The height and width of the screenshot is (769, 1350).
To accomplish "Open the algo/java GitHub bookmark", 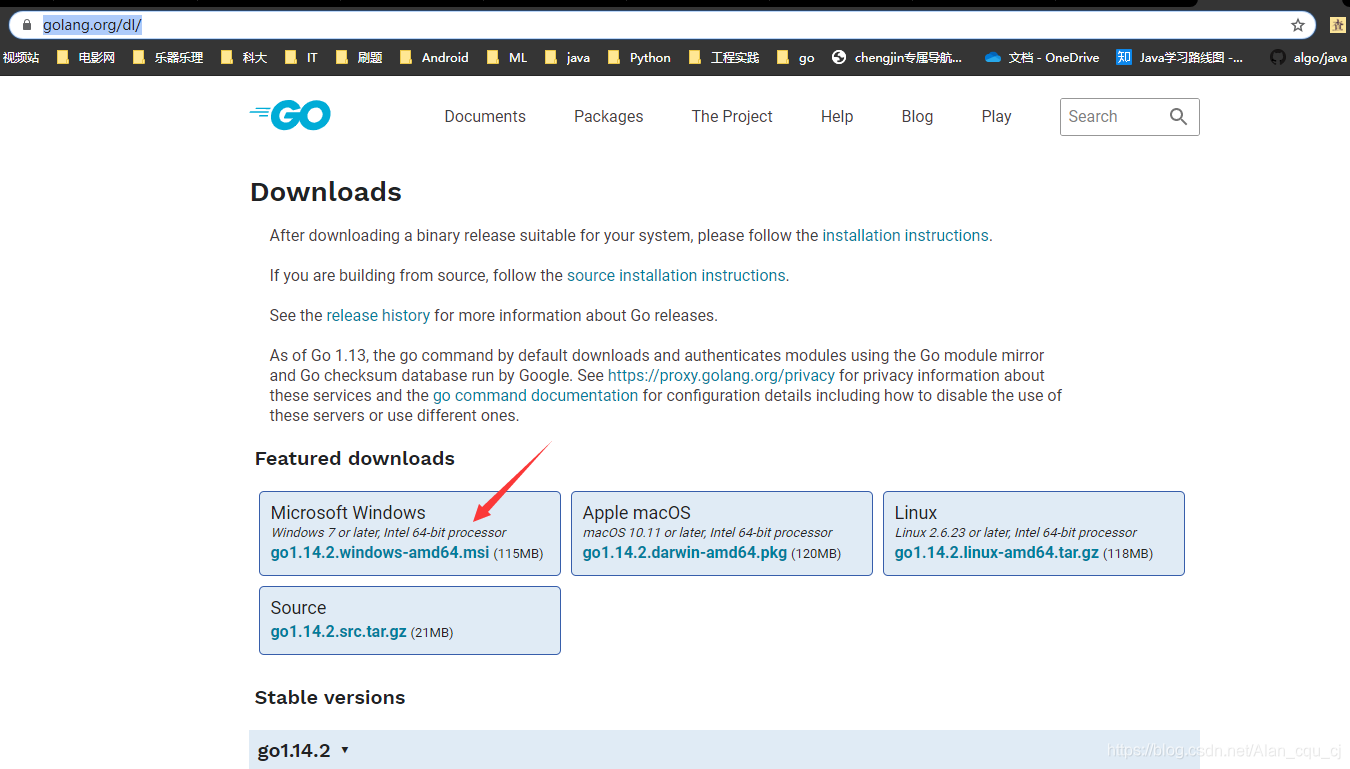I will (1309, 58).
